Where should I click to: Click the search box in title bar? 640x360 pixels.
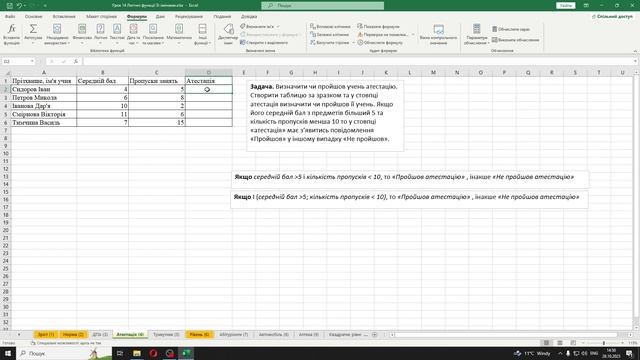[322, 6]
